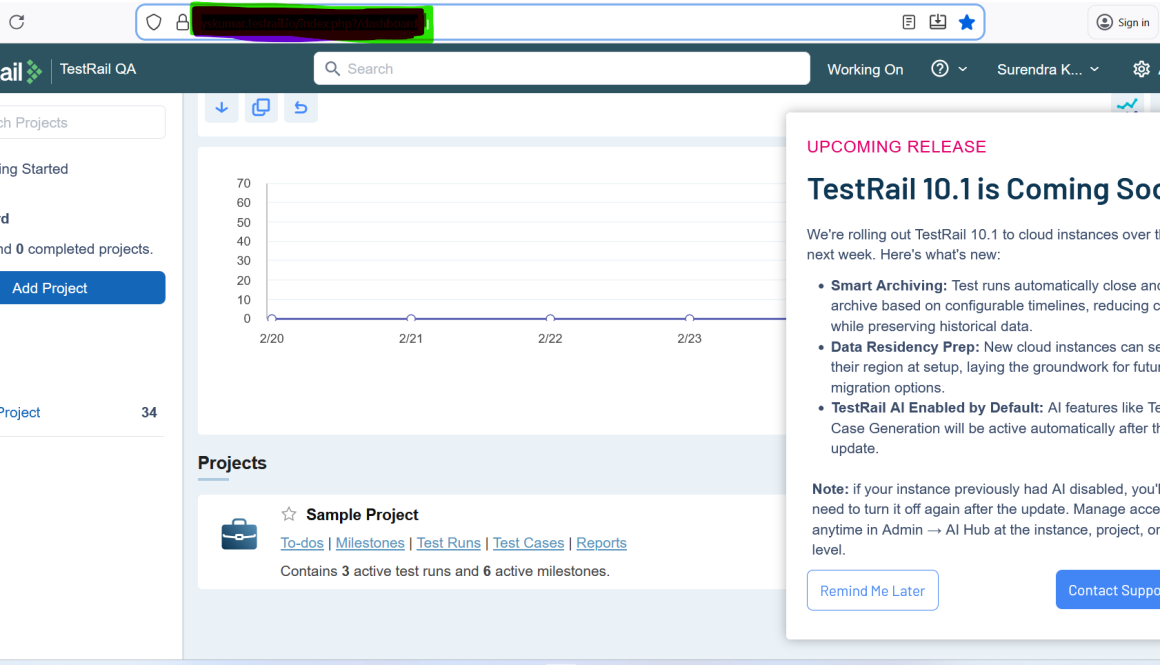Click the revert arrow icon above the chart

[301, 107]
